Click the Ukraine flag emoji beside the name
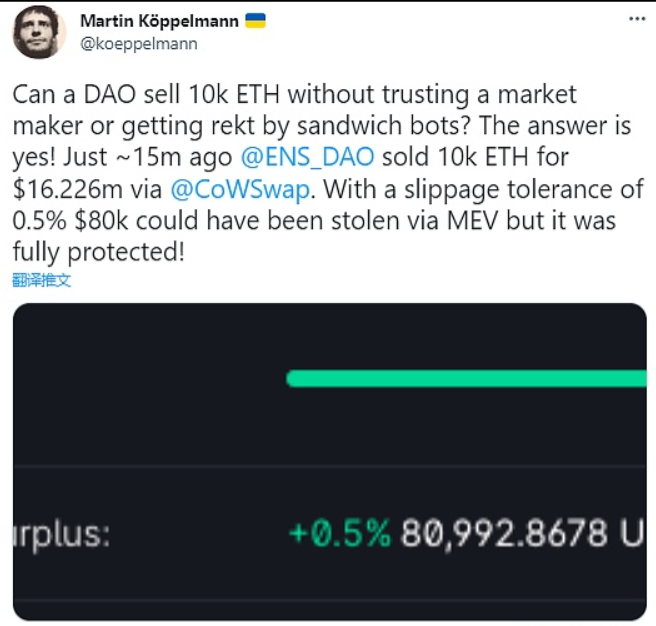The image size is (656, 626). coord(256,21)
